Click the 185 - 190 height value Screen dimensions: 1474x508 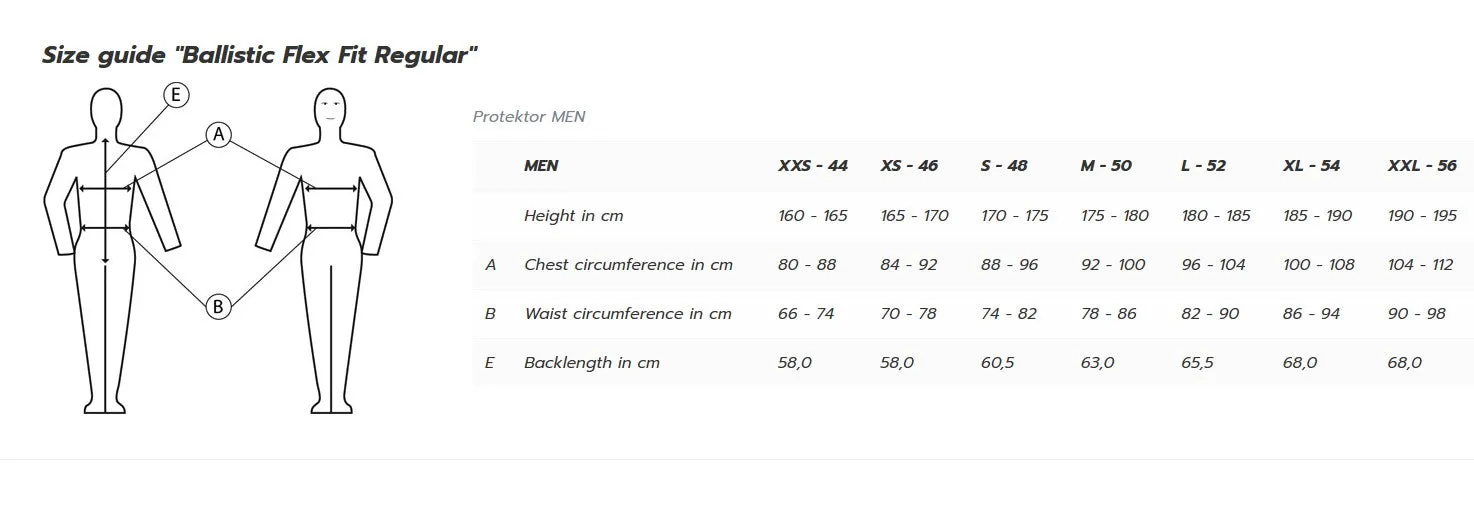point(1317,216)
